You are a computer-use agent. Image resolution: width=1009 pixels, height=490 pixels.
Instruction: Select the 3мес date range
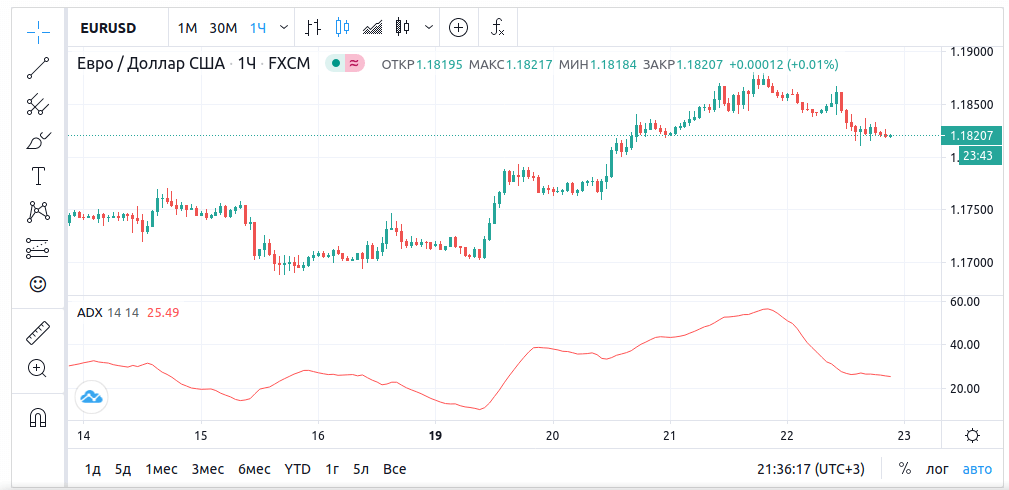(x=208, y=469)
